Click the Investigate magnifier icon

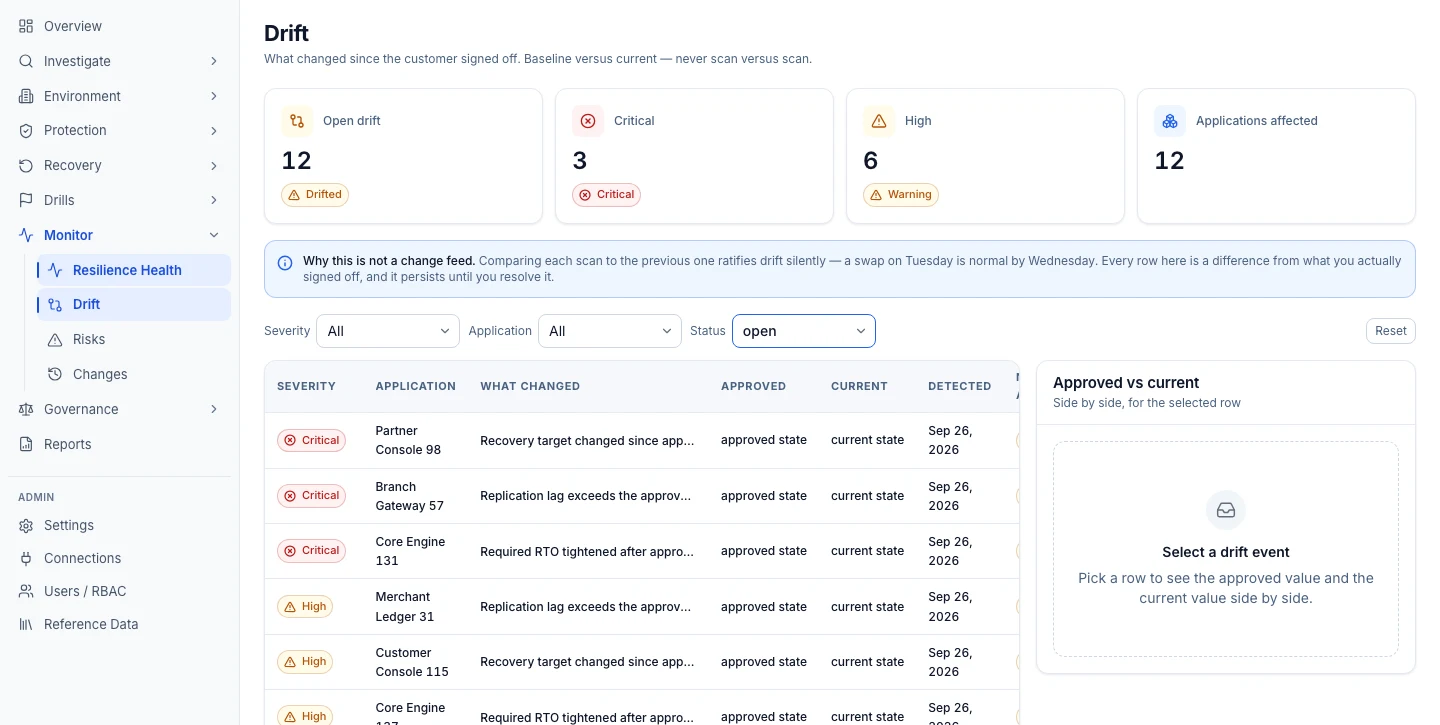[x=26, y=61]
